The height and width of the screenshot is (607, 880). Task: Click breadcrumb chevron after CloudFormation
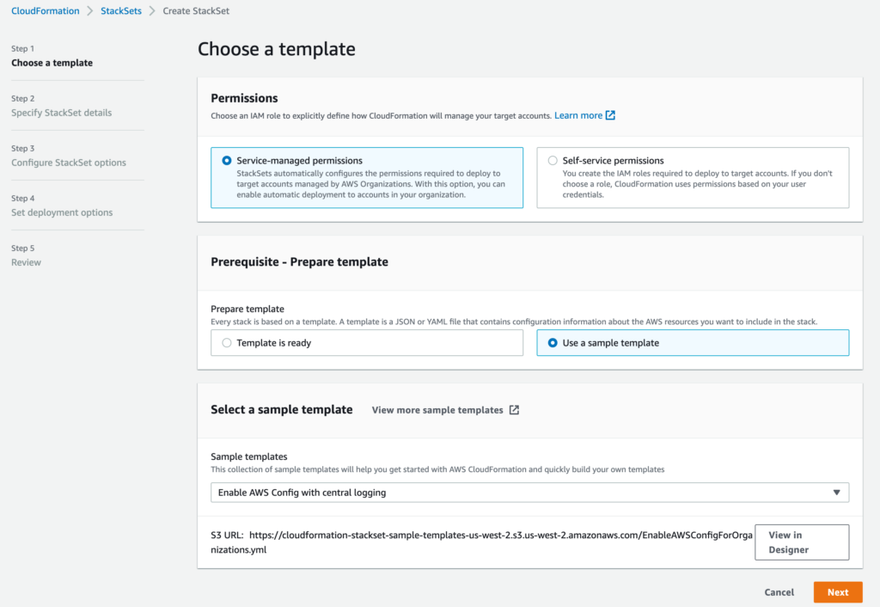click(90, 11)
